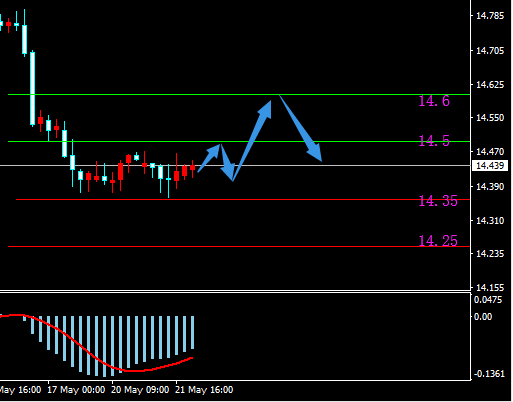Select the long blue downward arrow

point(300,128)
